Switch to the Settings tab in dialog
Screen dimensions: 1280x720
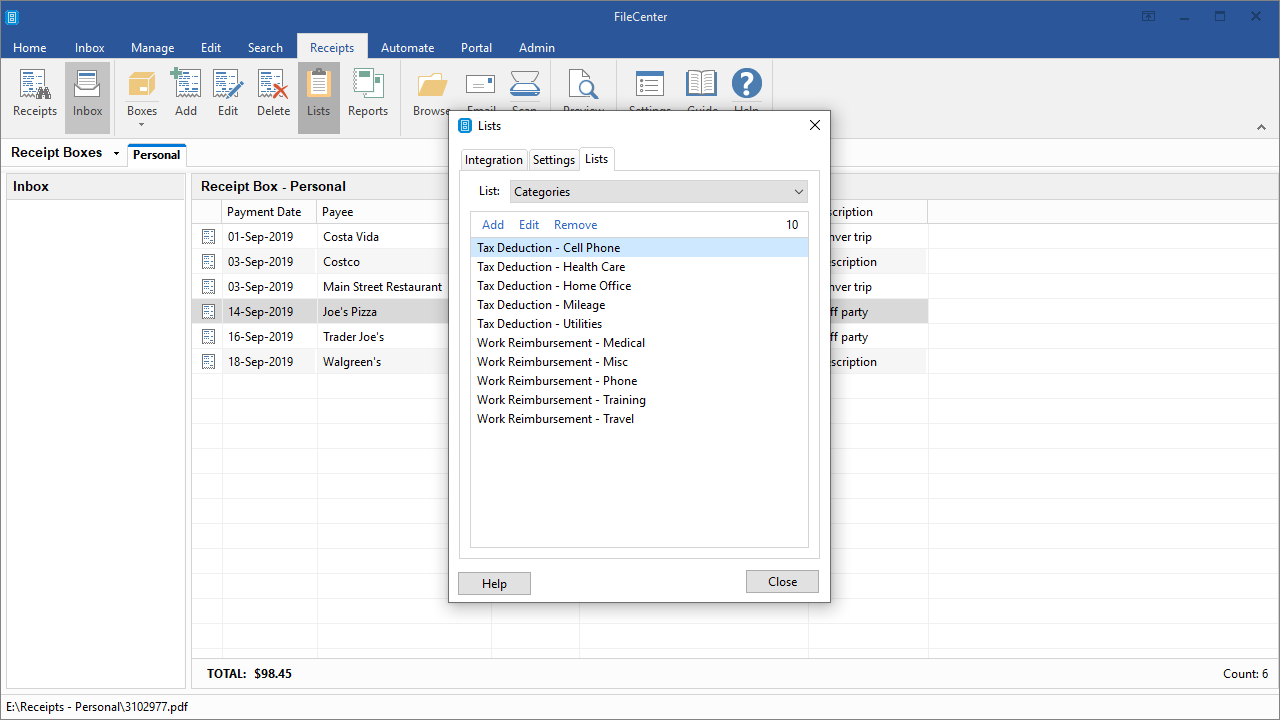click(x=553, y=160)
